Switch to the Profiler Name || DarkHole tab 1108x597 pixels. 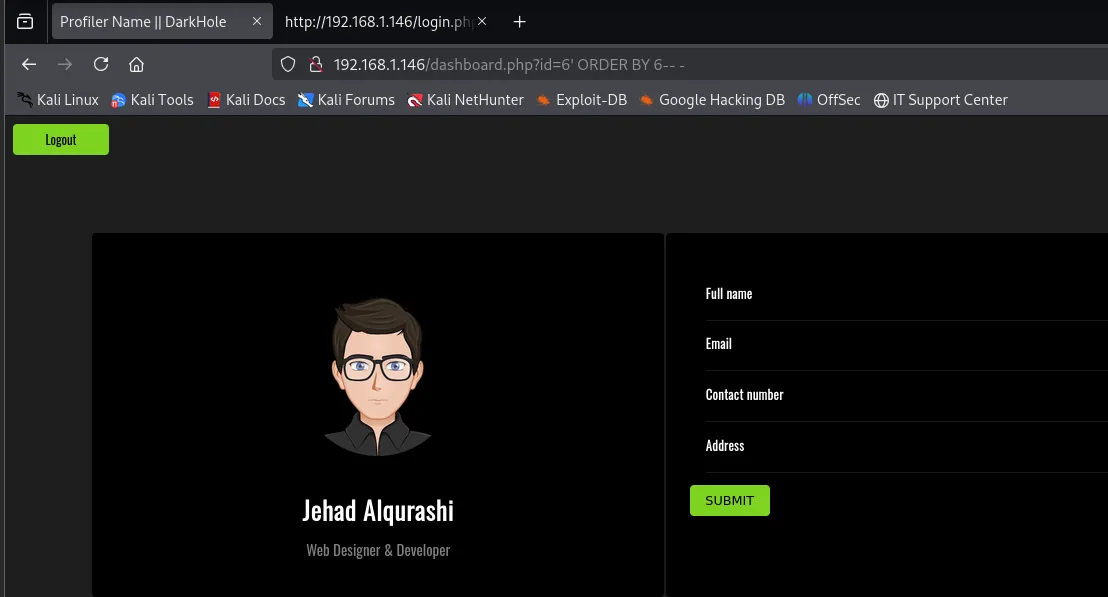point(162,21)
